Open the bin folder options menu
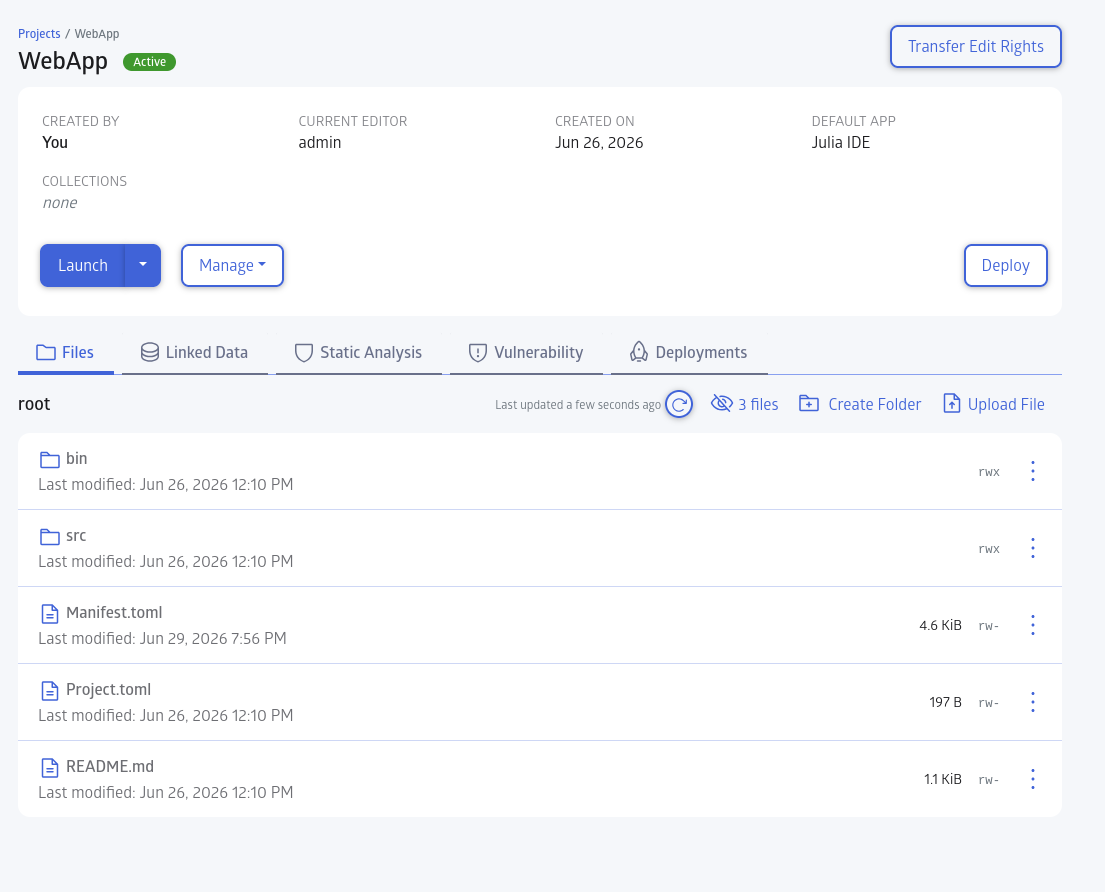 (1033, 471)
